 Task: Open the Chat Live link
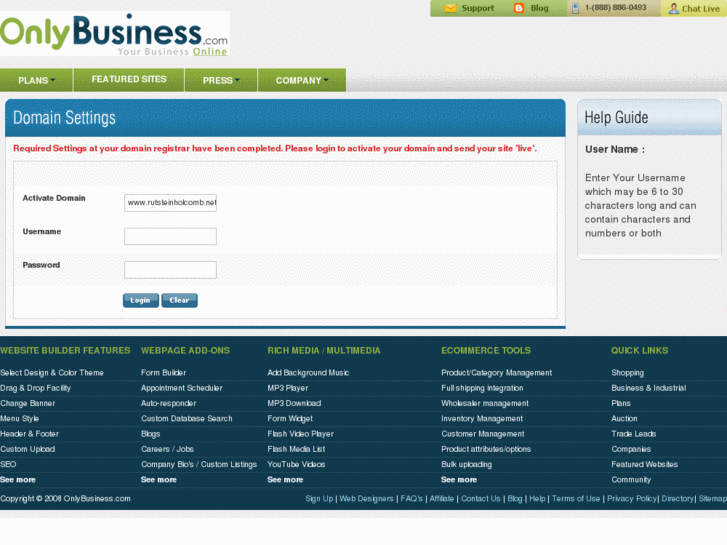[x=701, y=9]
